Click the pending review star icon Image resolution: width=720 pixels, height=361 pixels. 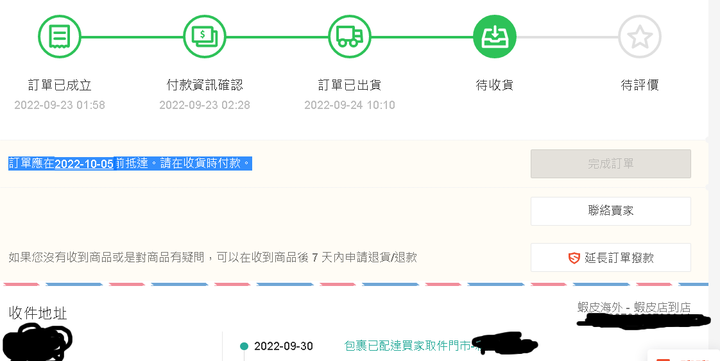(640, 36)
